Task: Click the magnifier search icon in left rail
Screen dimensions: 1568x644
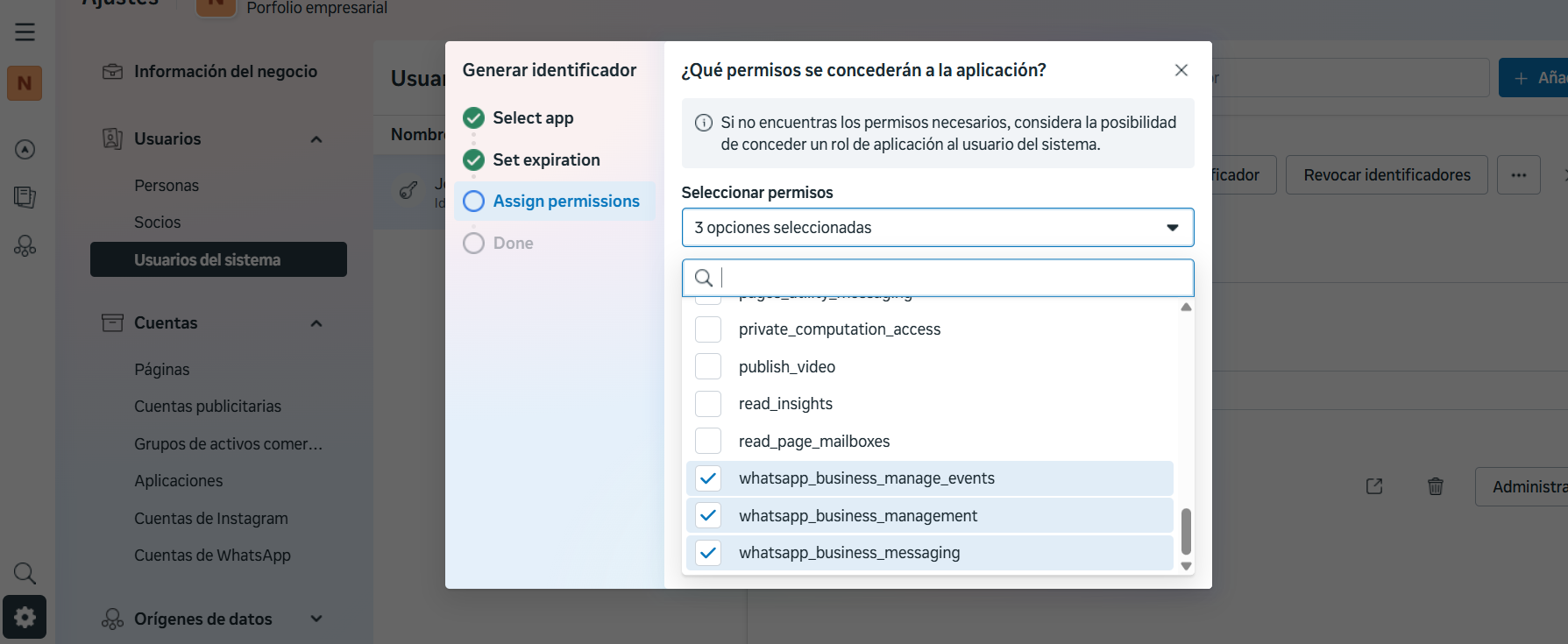Action: pyautogui.click(x=25, y=574)
